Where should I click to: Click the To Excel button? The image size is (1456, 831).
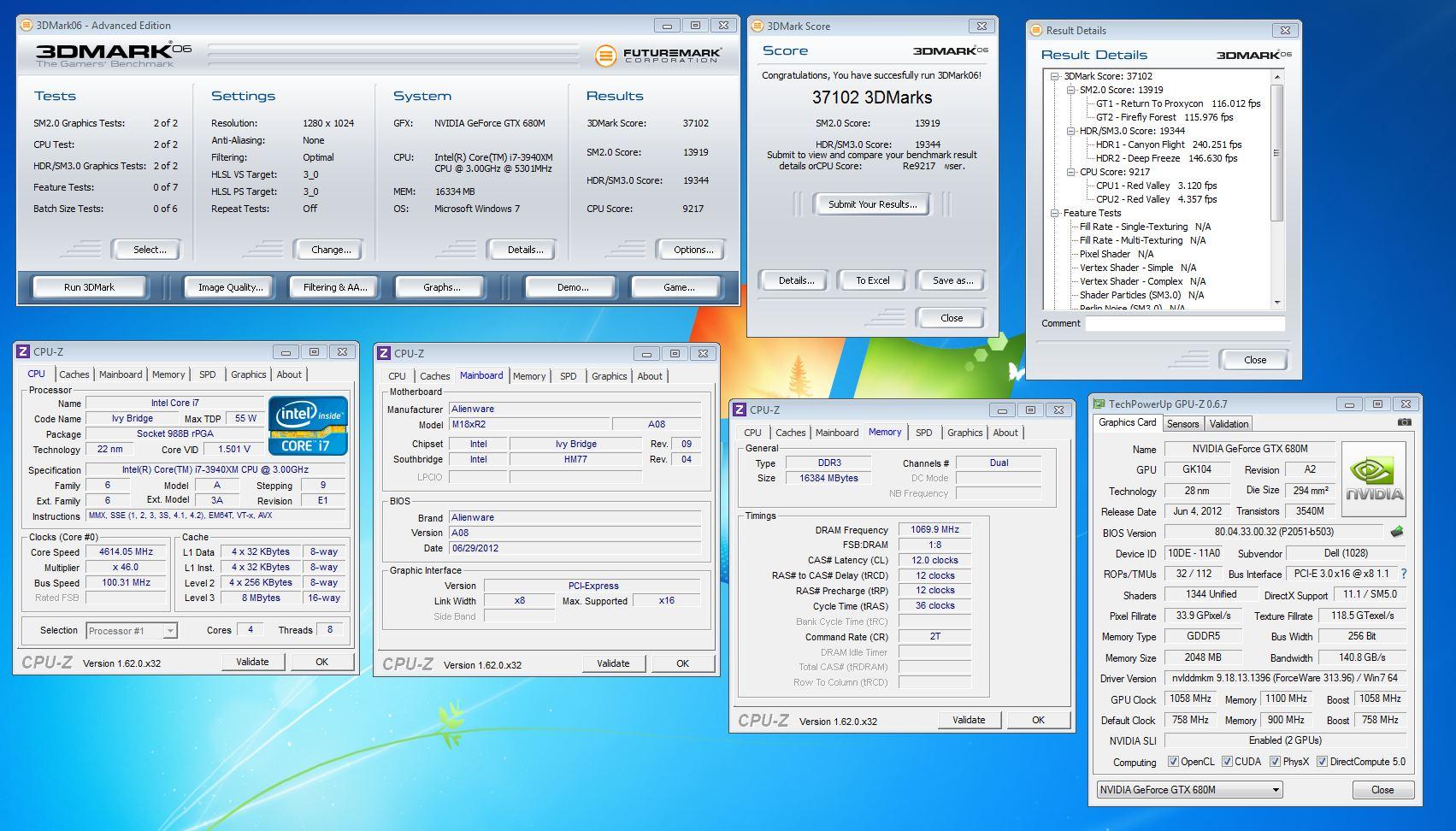tap(872, 280)
